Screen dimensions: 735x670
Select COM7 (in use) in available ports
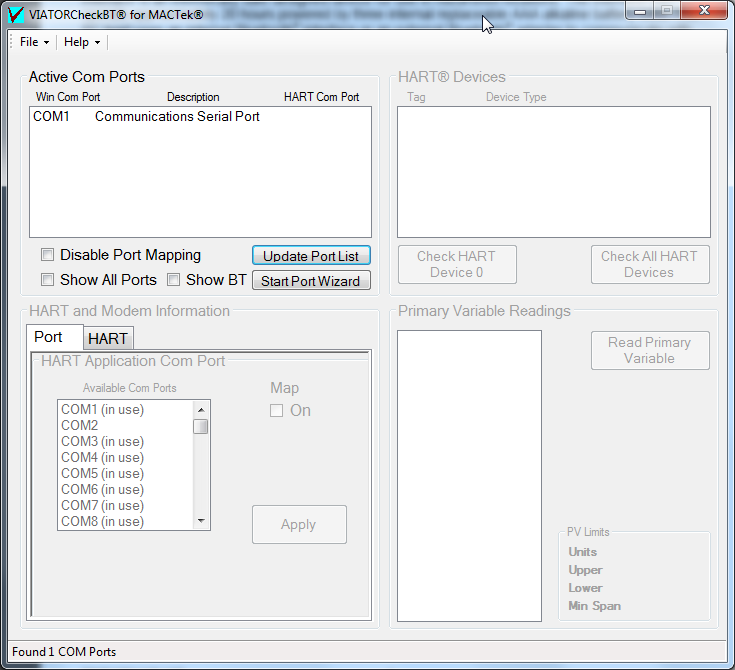coord(125,505)
